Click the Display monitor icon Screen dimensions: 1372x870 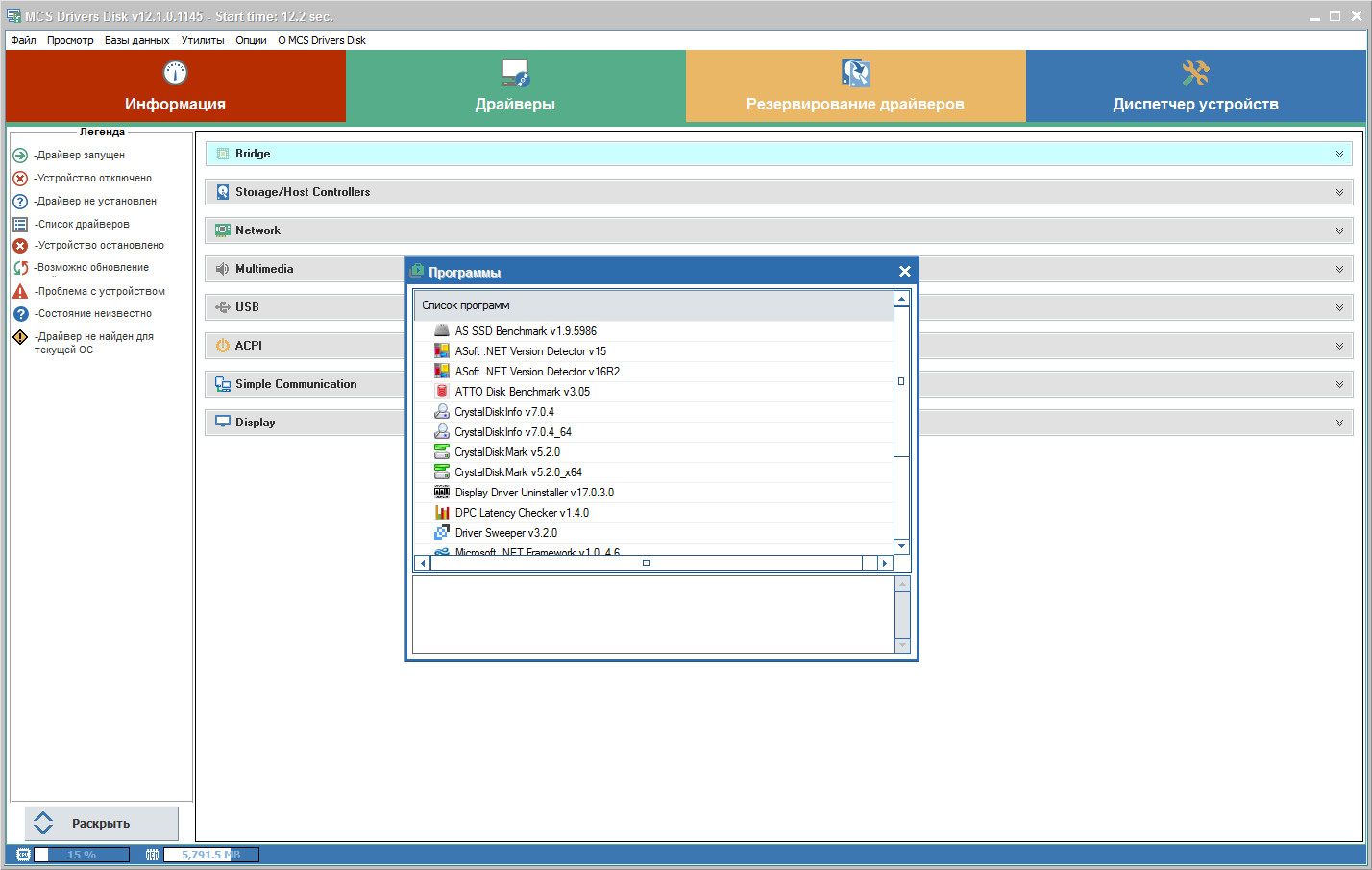tap(223, 422)
